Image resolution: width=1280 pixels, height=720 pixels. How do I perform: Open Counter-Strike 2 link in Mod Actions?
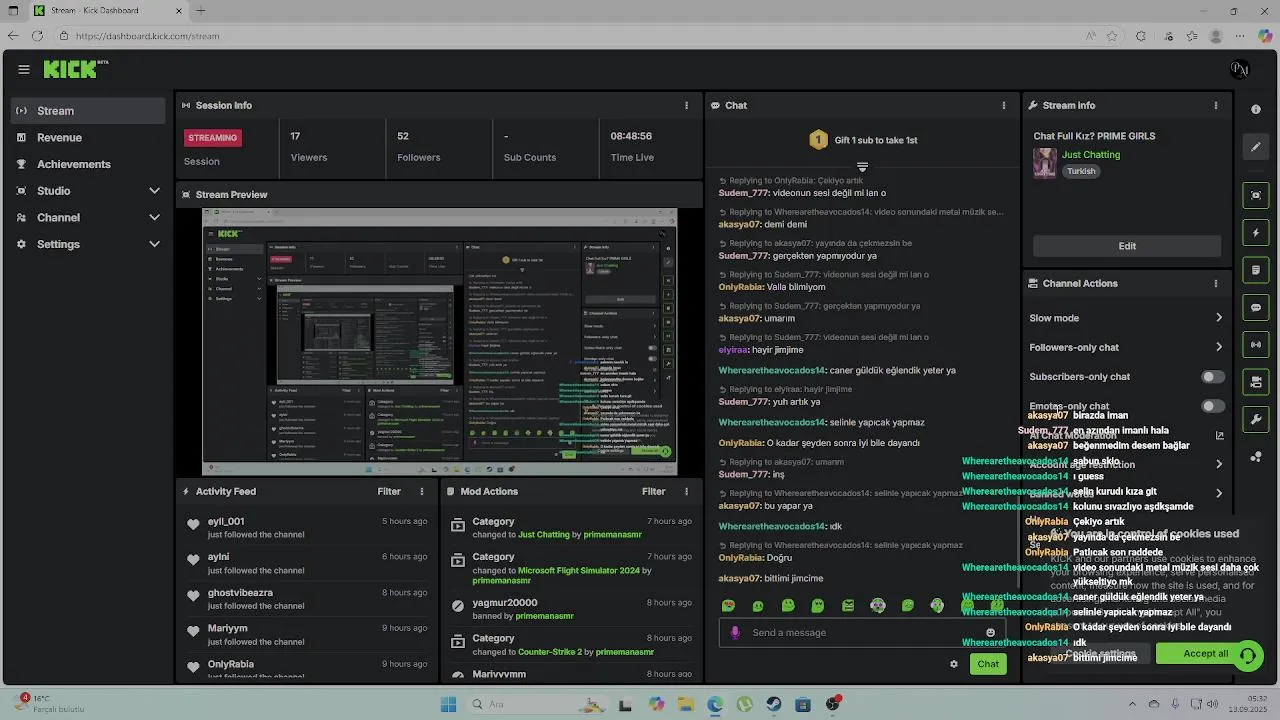point(550,652)
